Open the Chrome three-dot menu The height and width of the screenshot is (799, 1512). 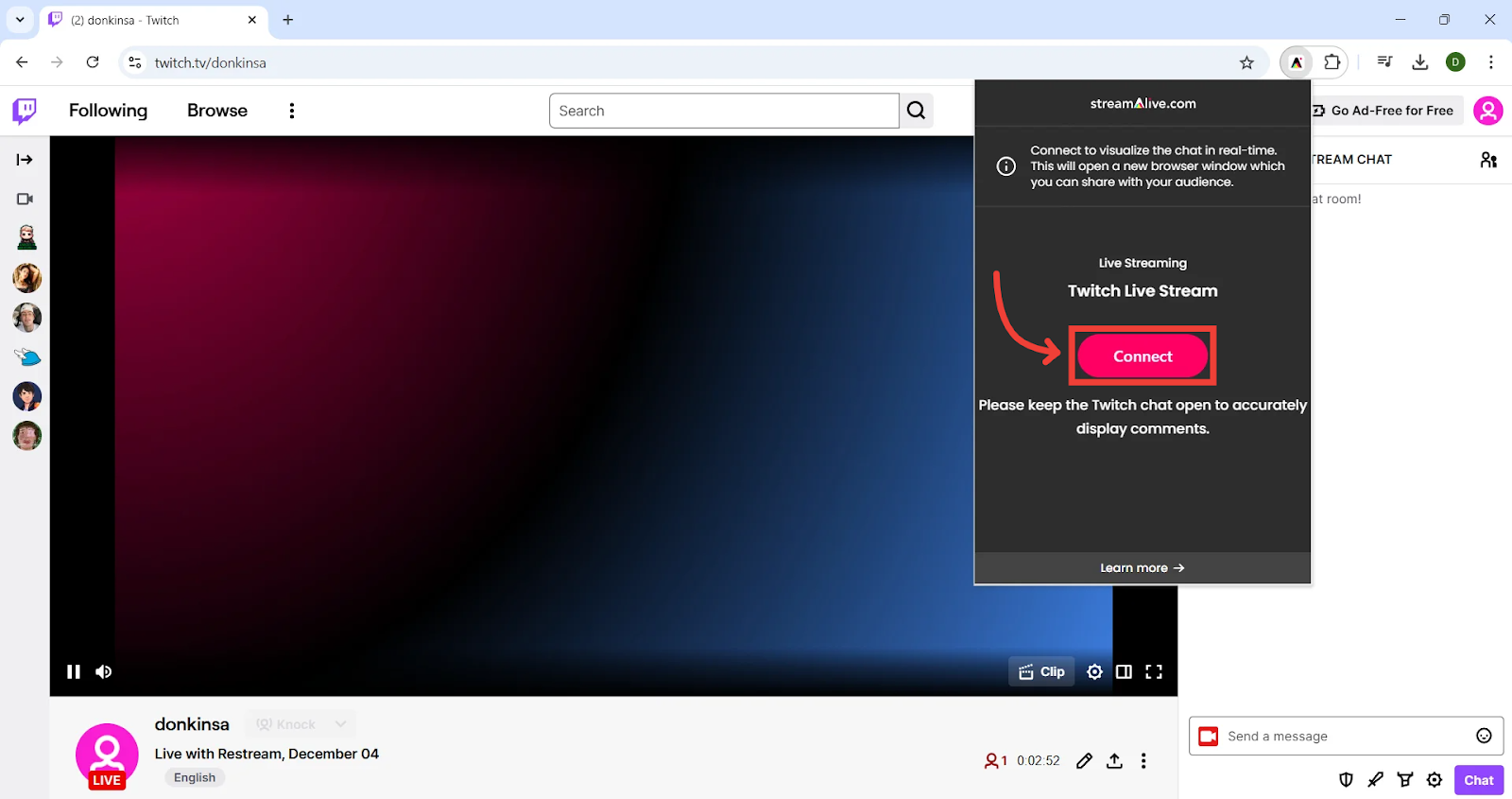1491,62
